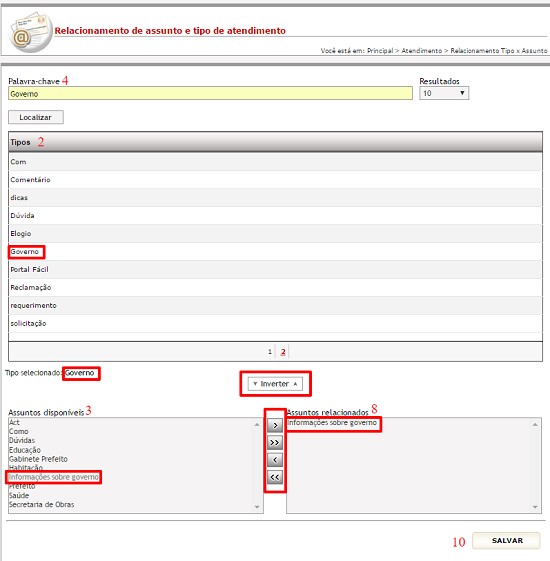
Task: Select the Reclamação type row
Action: [x=275, y=287]
